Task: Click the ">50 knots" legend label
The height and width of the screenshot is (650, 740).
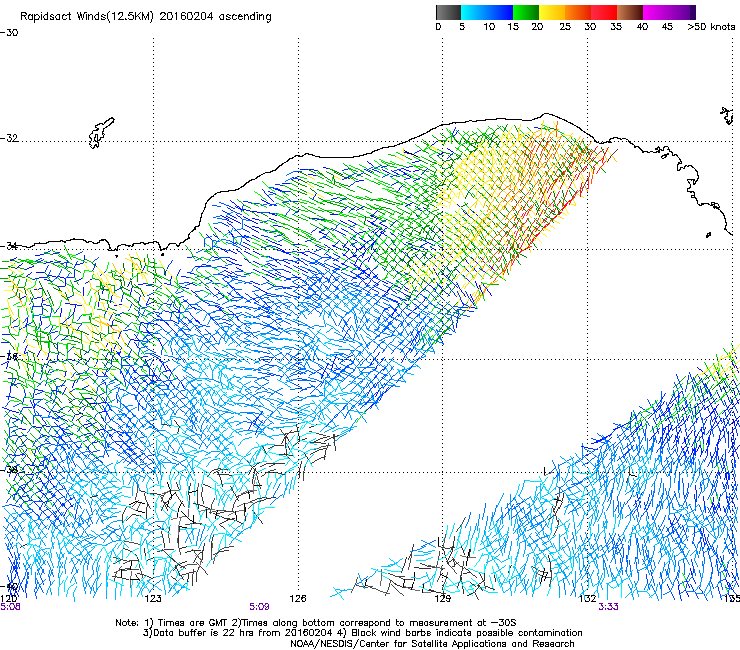Action: click(711, 27)
